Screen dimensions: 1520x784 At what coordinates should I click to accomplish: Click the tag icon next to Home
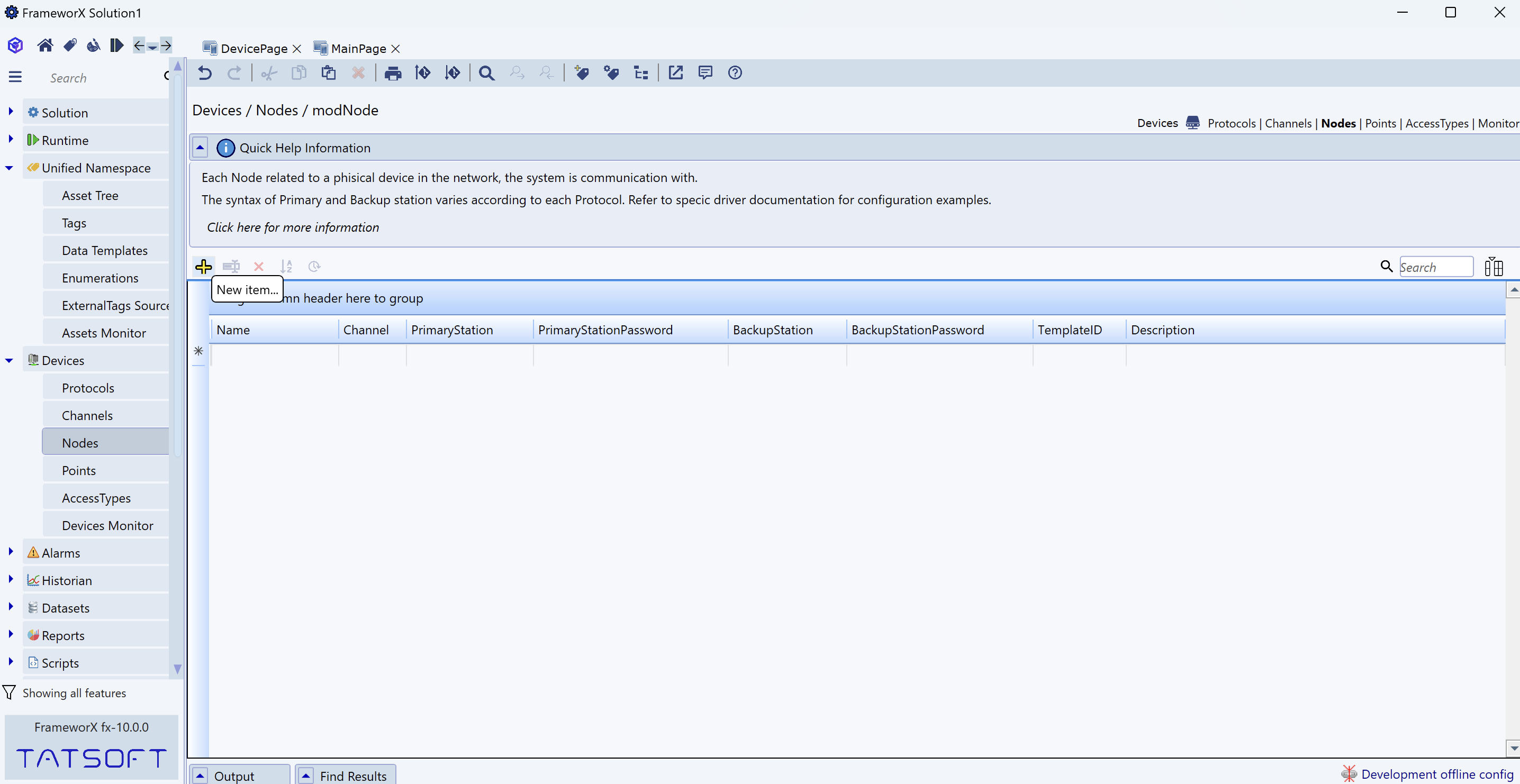[x=70, y=45]
